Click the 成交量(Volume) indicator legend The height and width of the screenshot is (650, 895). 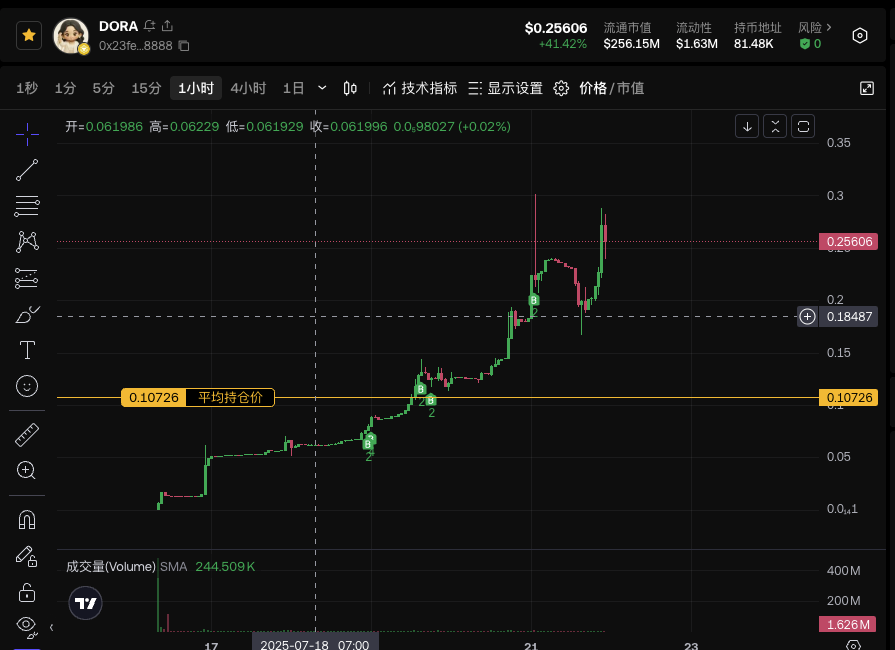111,567
